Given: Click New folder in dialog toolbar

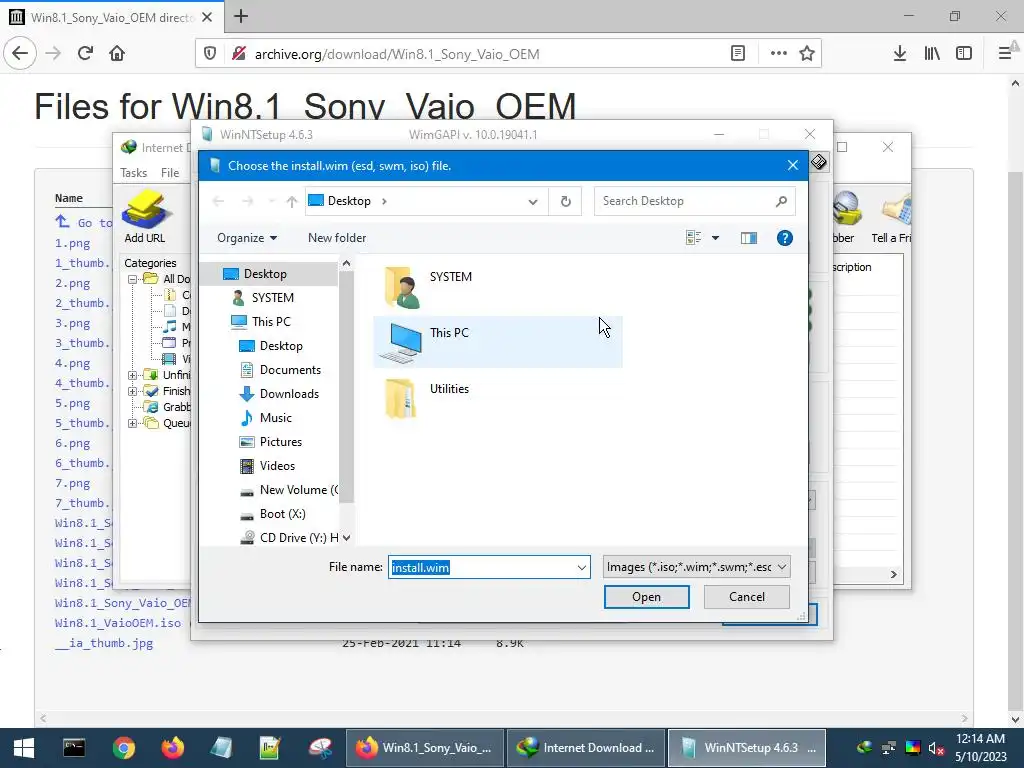Looking at the screenshot, I should (337, 238).
